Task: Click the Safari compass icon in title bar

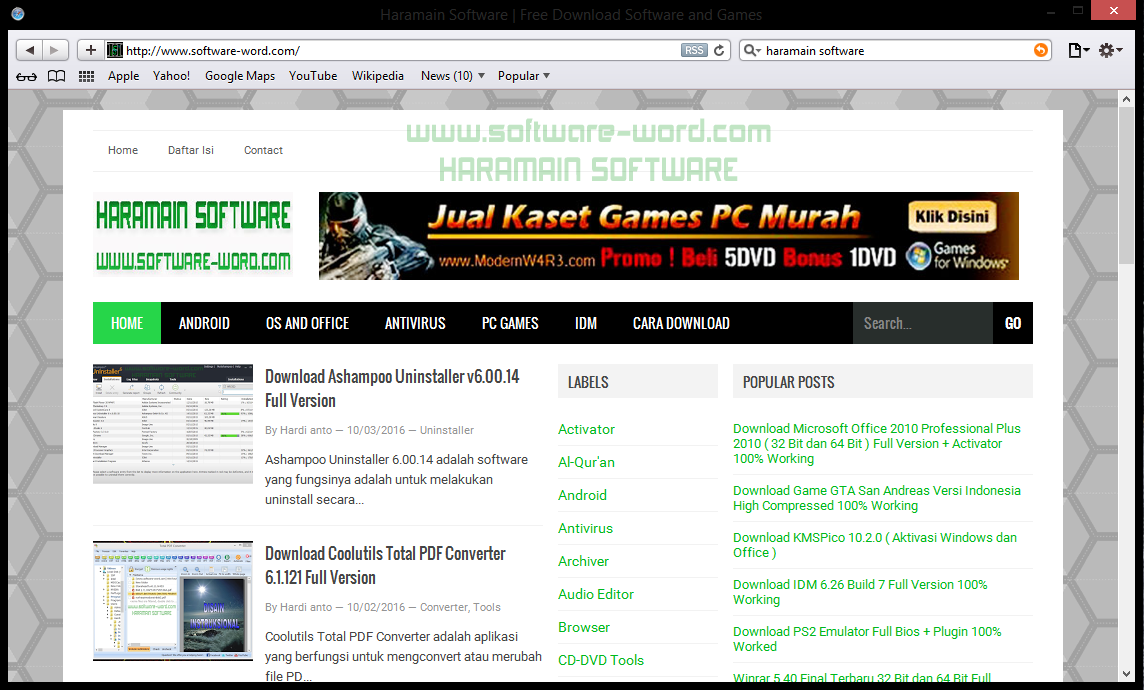Action: point(18,13)
